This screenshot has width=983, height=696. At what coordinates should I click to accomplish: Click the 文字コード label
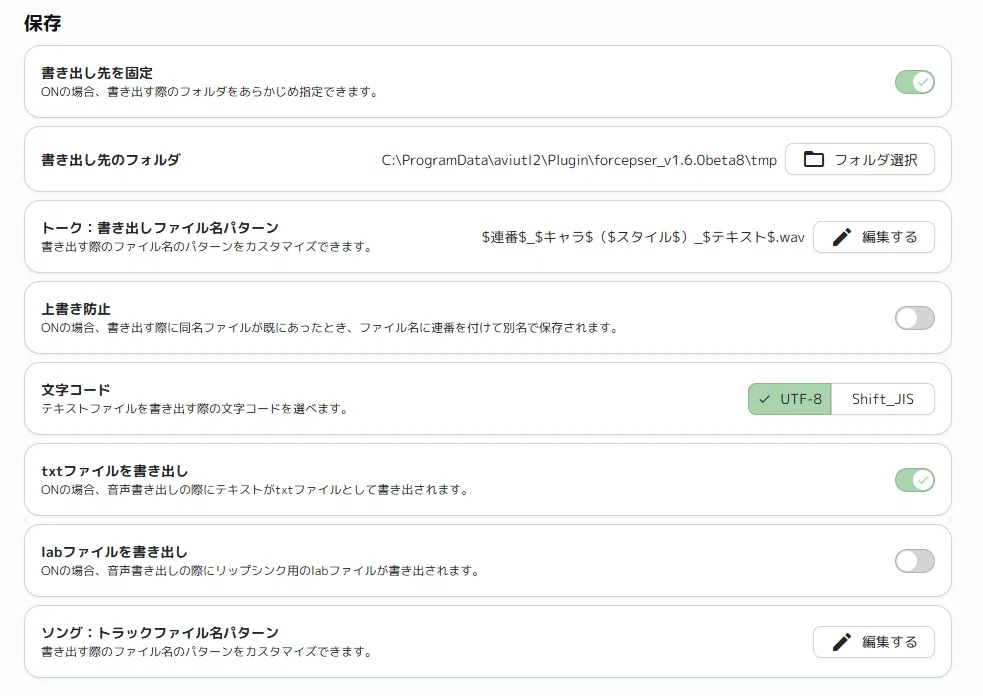point(76,390)
